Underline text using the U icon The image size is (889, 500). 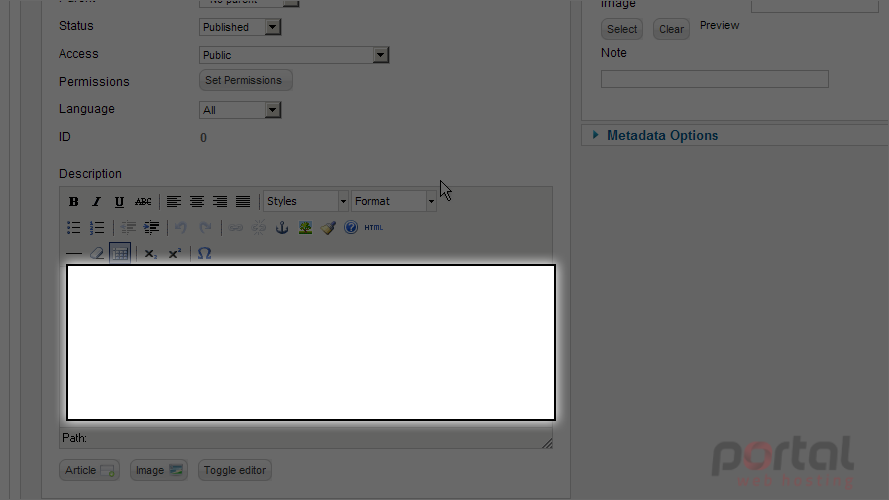tap(119, 201)
